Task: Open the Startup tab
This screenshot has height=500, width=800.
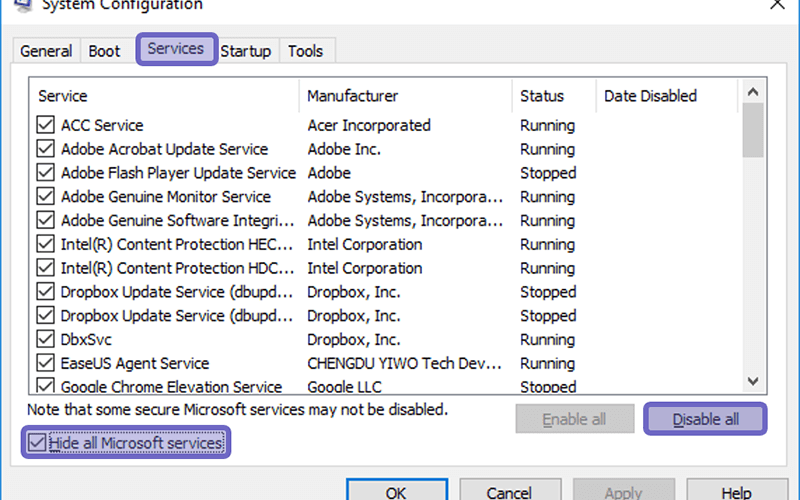Action: 246,51
